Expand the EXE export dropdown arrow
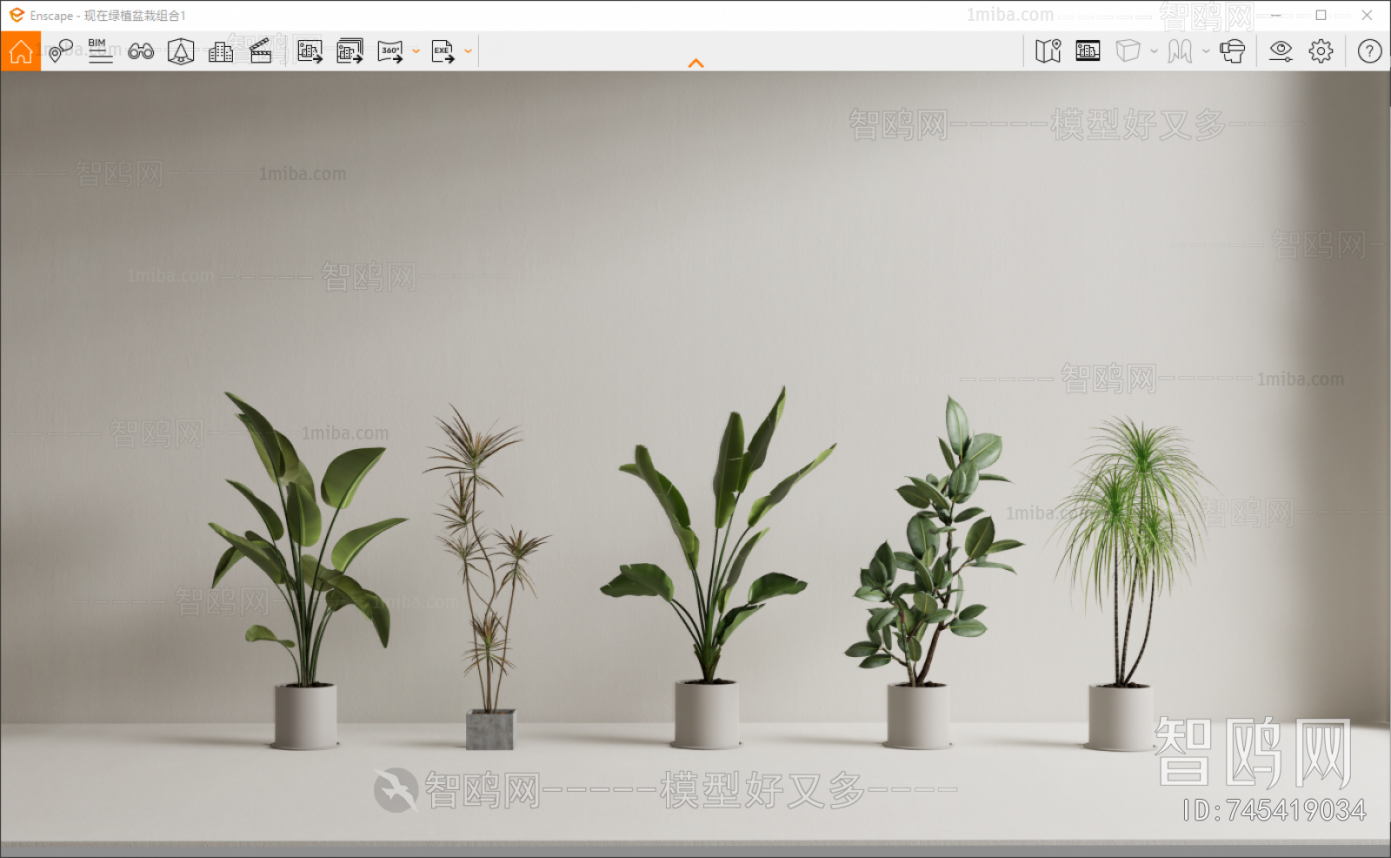 [x=468, y=51]
